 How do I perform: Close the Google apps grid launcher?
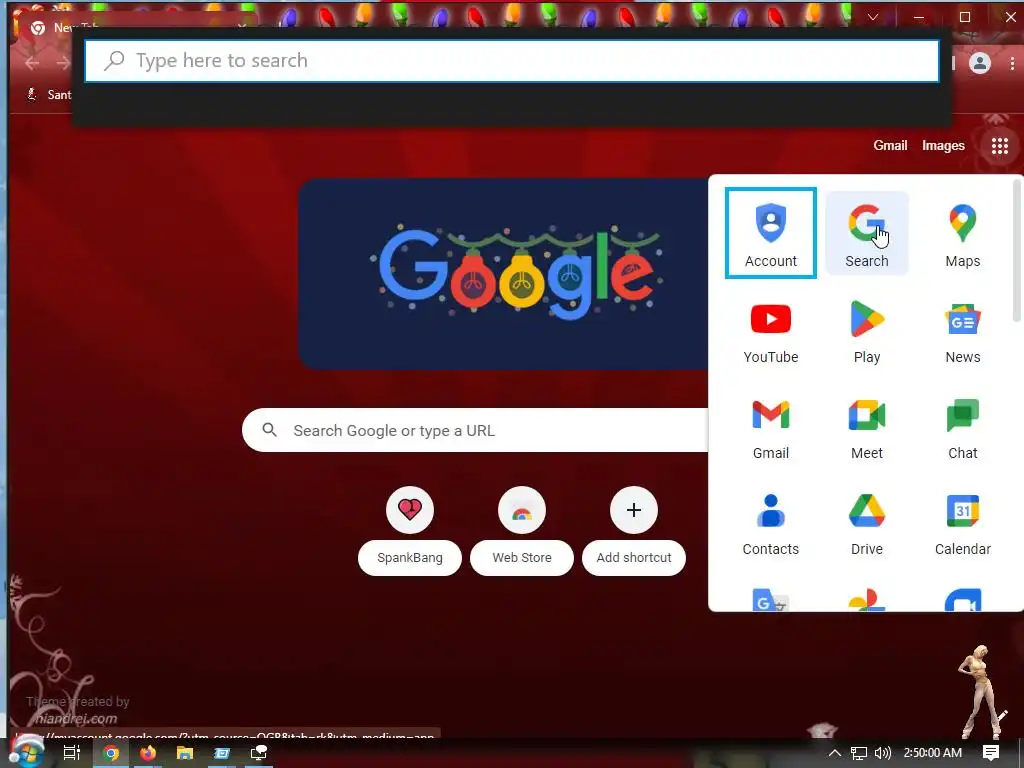(999, 146)
